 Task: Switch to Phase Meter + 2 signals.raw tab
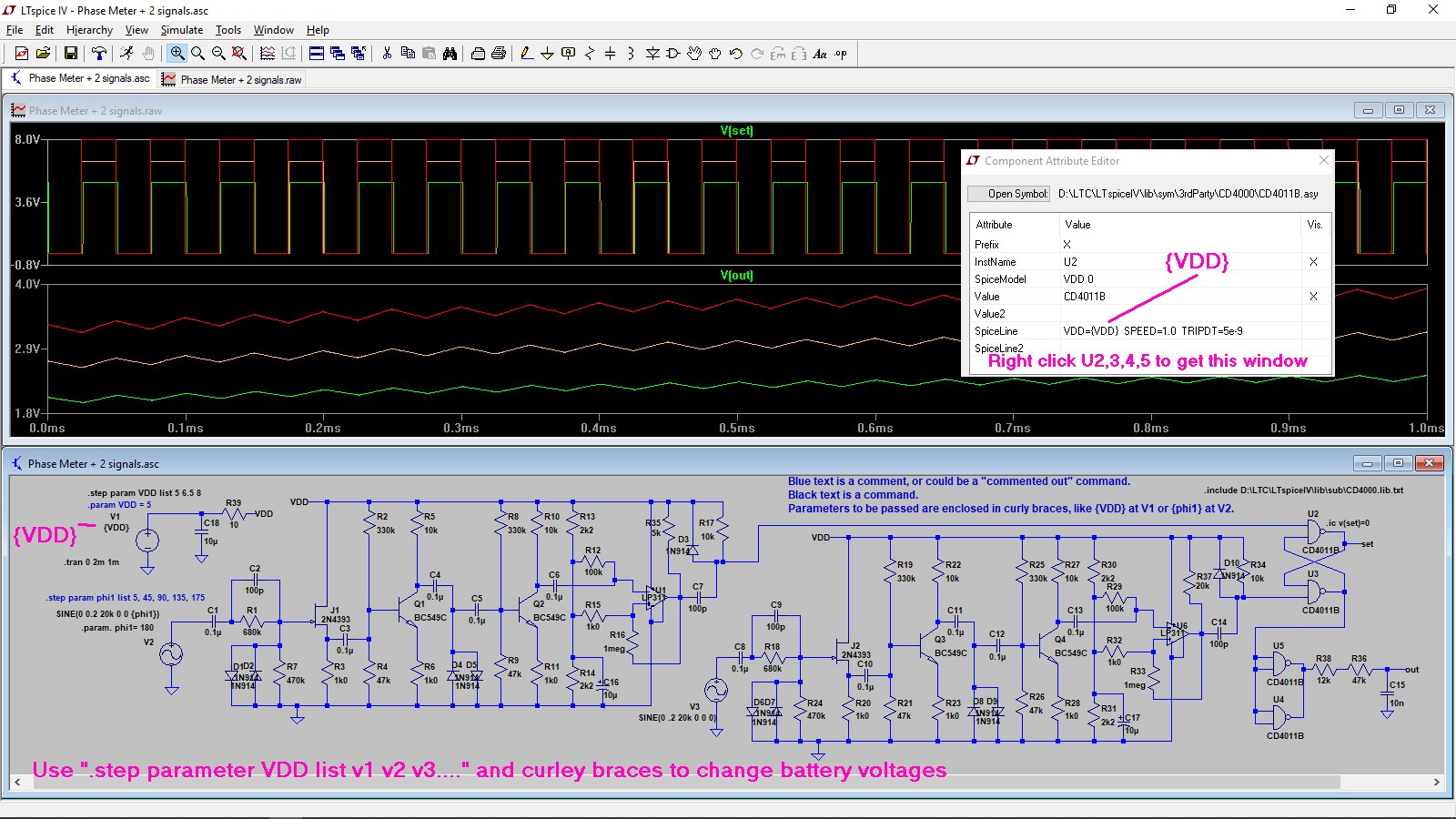(232, 80)
